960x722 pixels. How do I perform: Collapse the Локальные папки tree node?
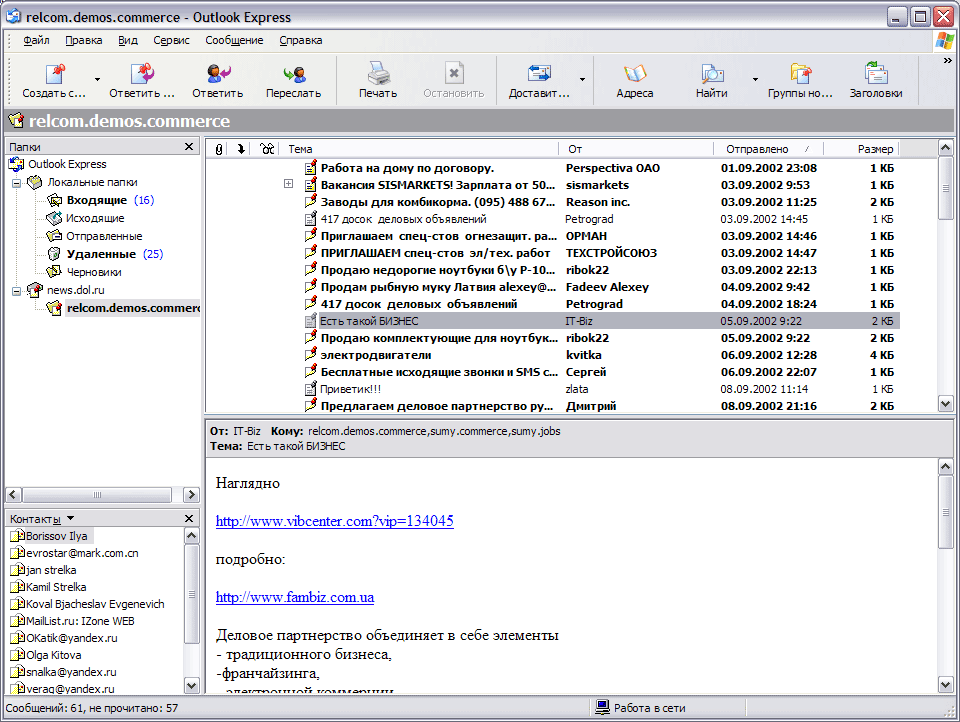click(x=17, y=182)
